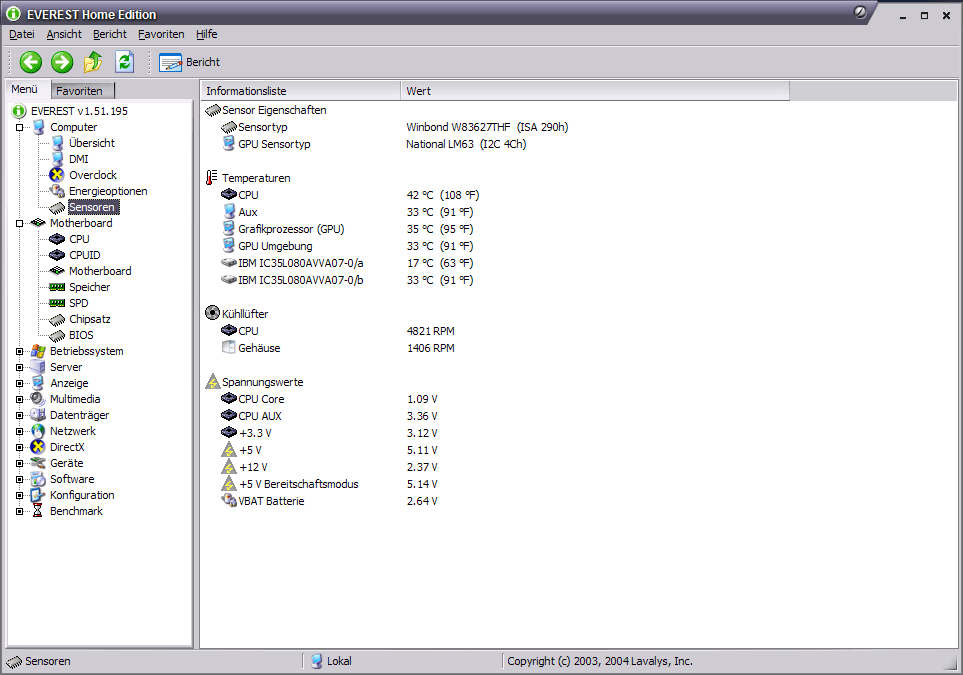963x675 pixels.
Task: Click the Server icon in tree
Action: (x=38, y=367)
